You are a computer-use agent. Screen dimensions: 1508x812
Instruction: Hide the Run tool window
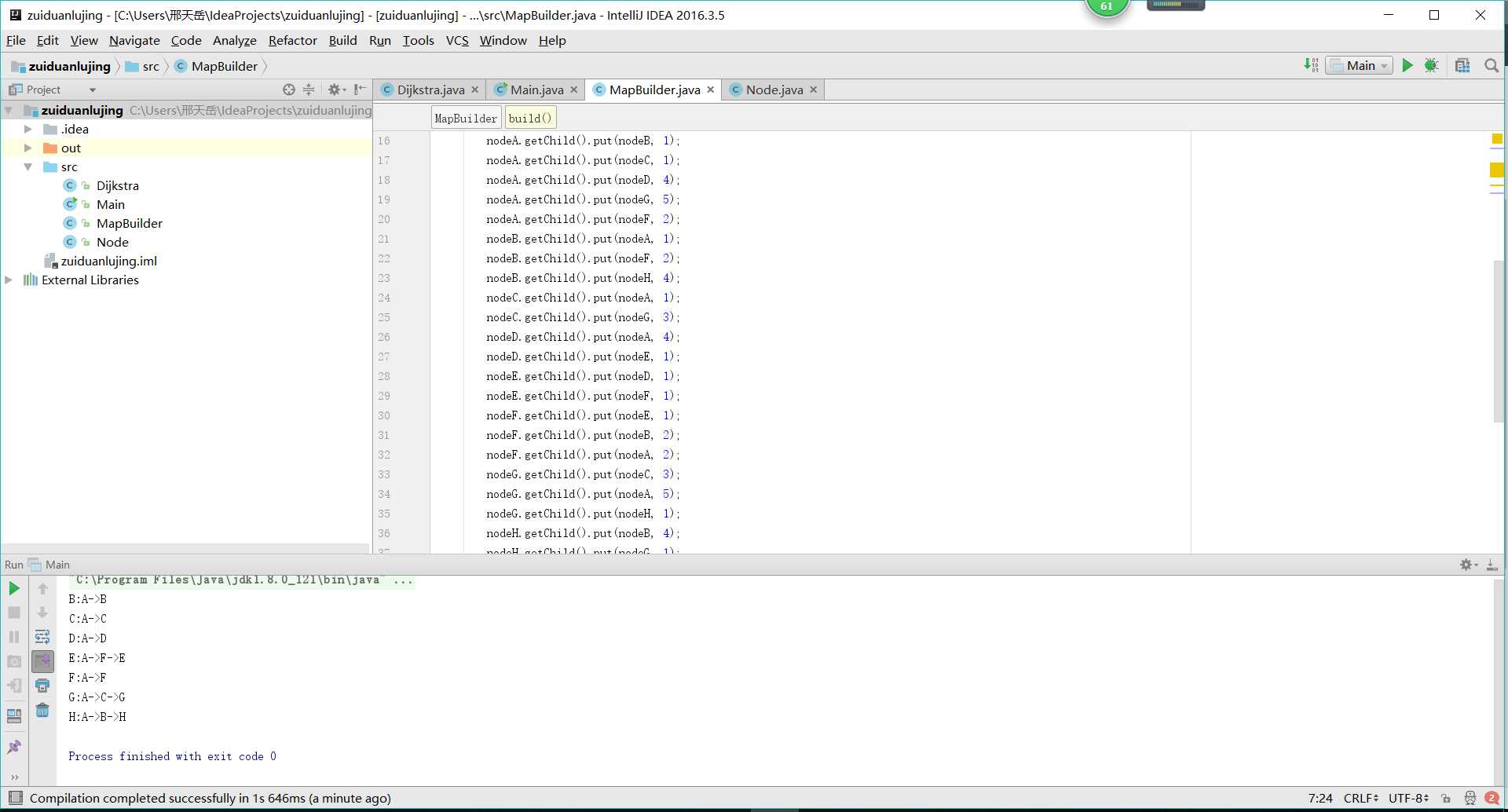click(1492, 565)
